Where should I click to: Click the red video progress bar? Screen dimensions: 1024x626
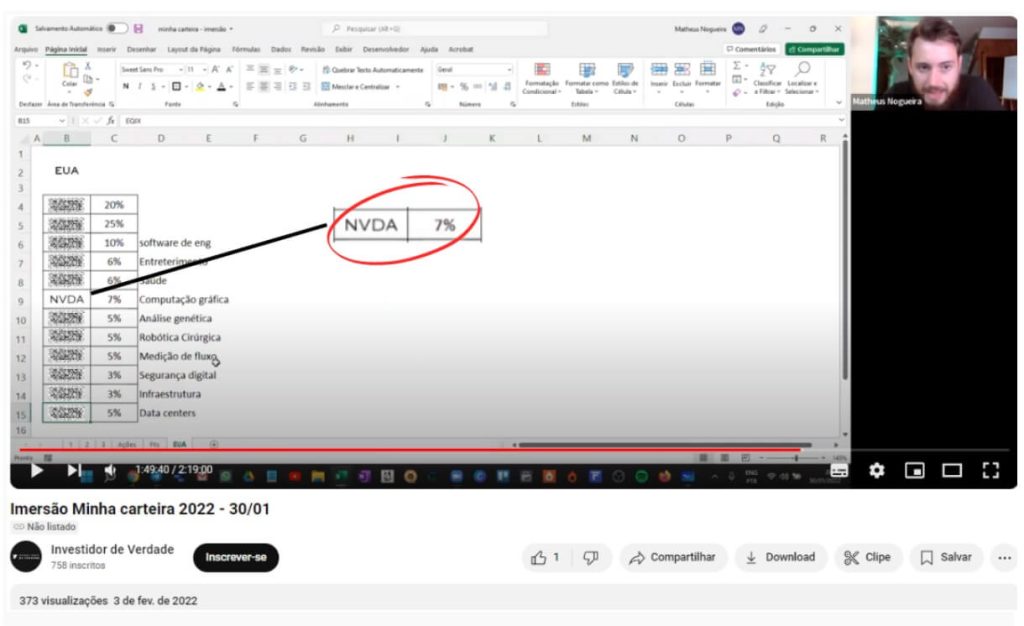point(408,450)
